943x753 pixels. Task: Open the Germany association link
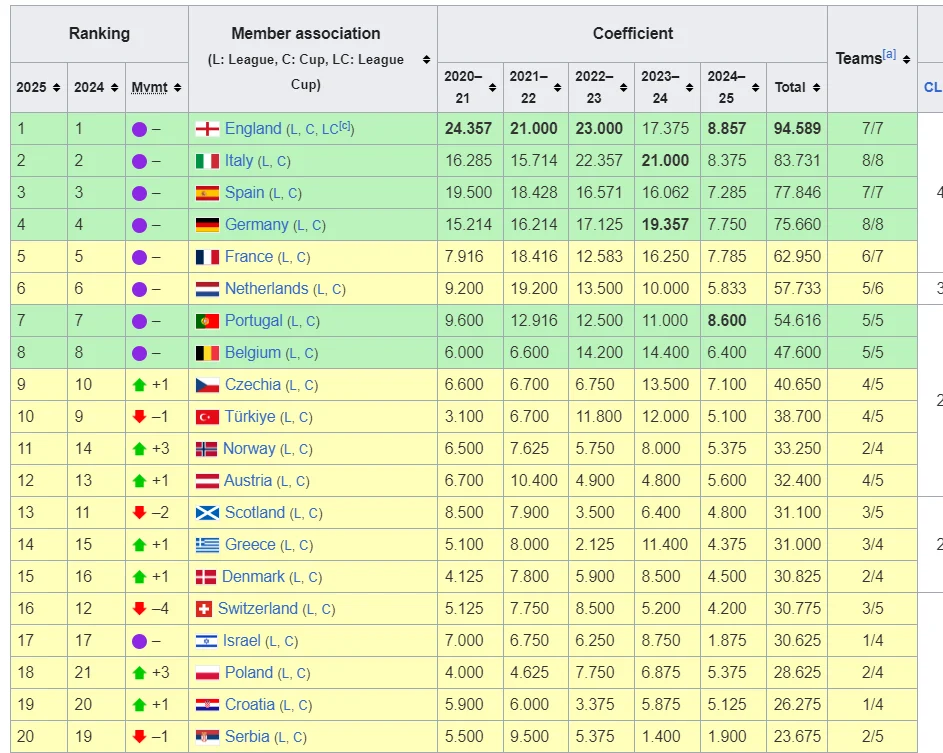[x=256, y=225]
